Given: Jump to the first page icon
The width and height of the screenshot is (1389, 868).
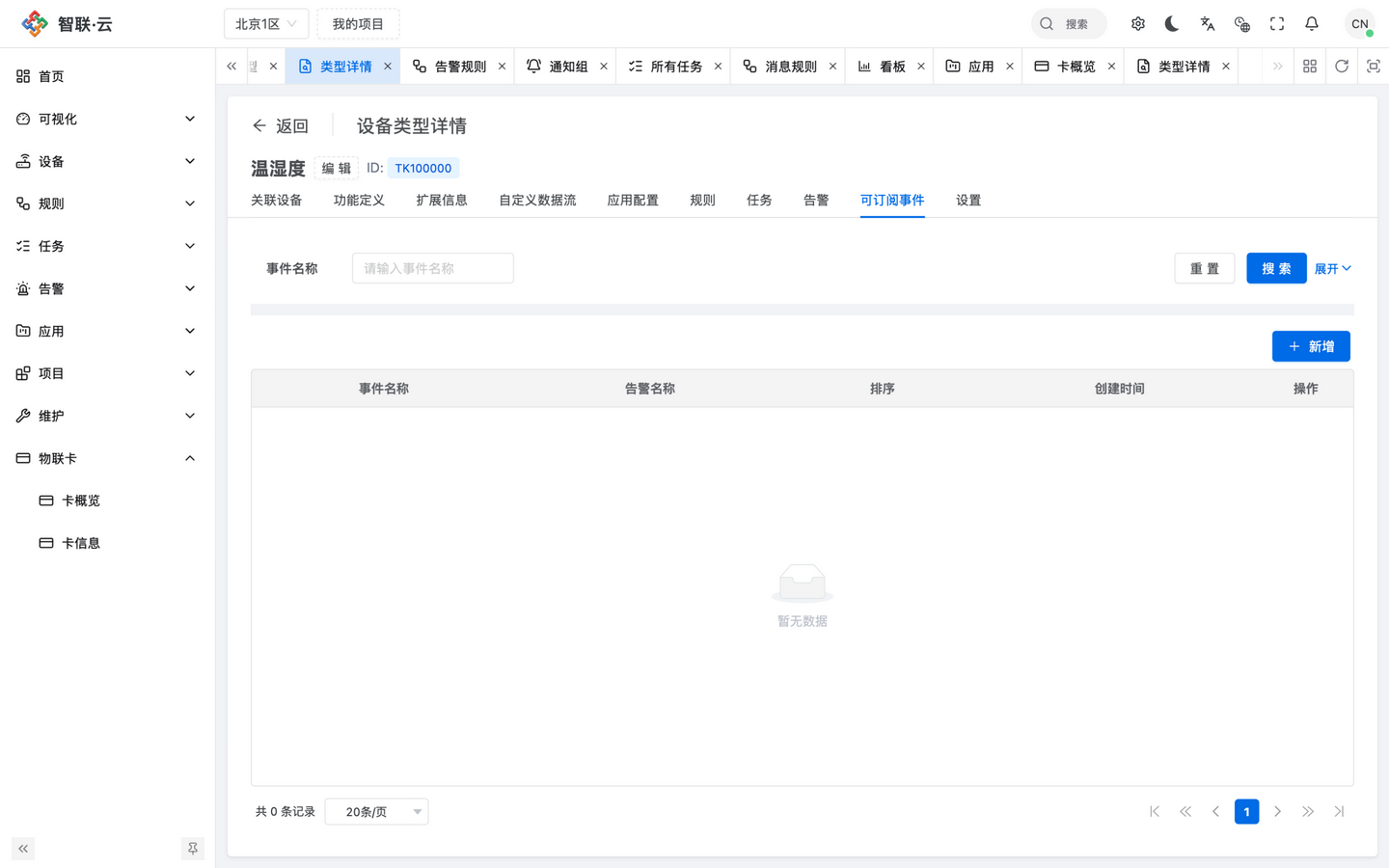Looking at the screenshot, I should click(x=1155, y=812).
